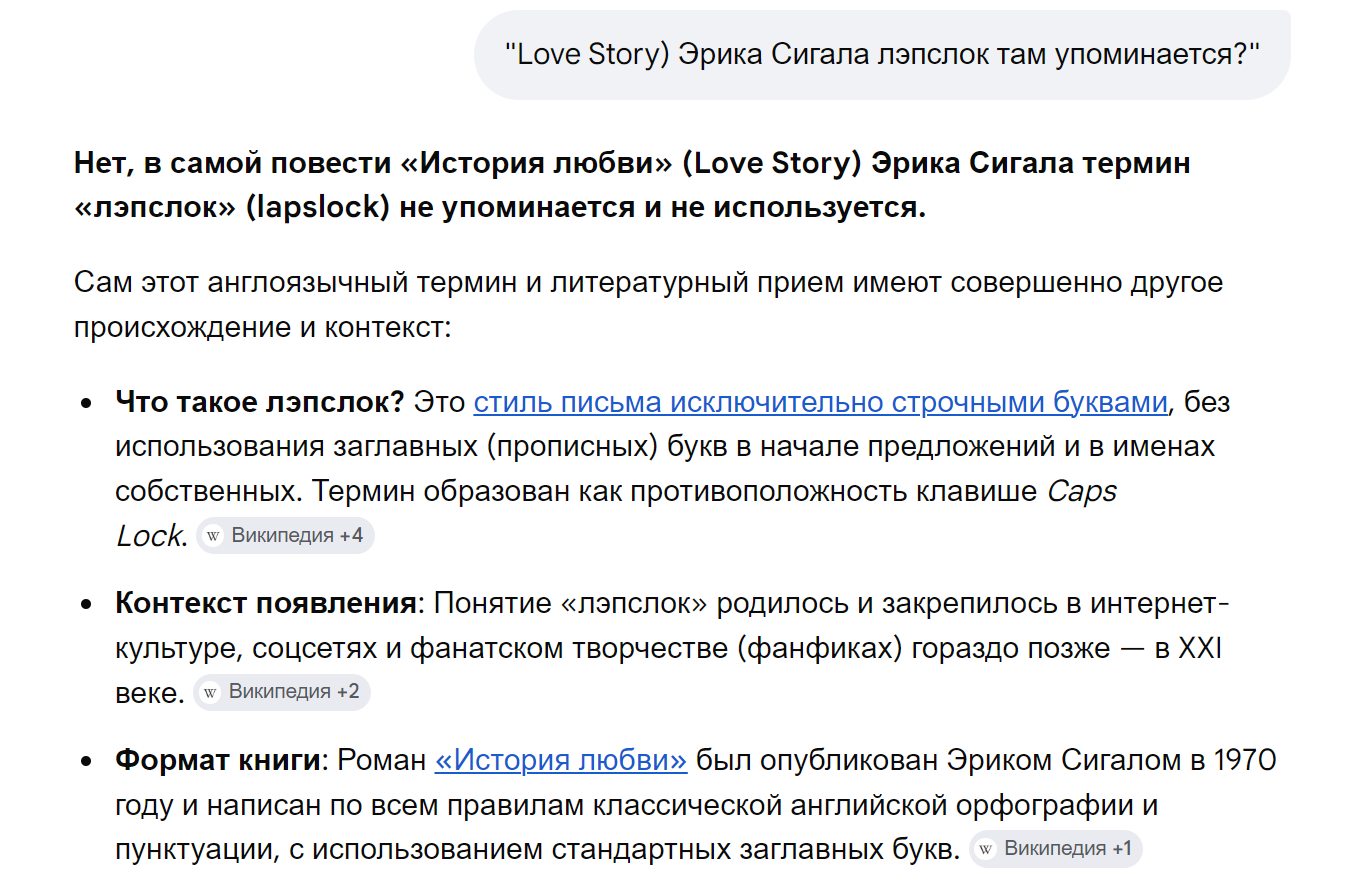Click the bold «Что такое лэпслок?» label
This screenshot has width=1345, height=878.
259,403
